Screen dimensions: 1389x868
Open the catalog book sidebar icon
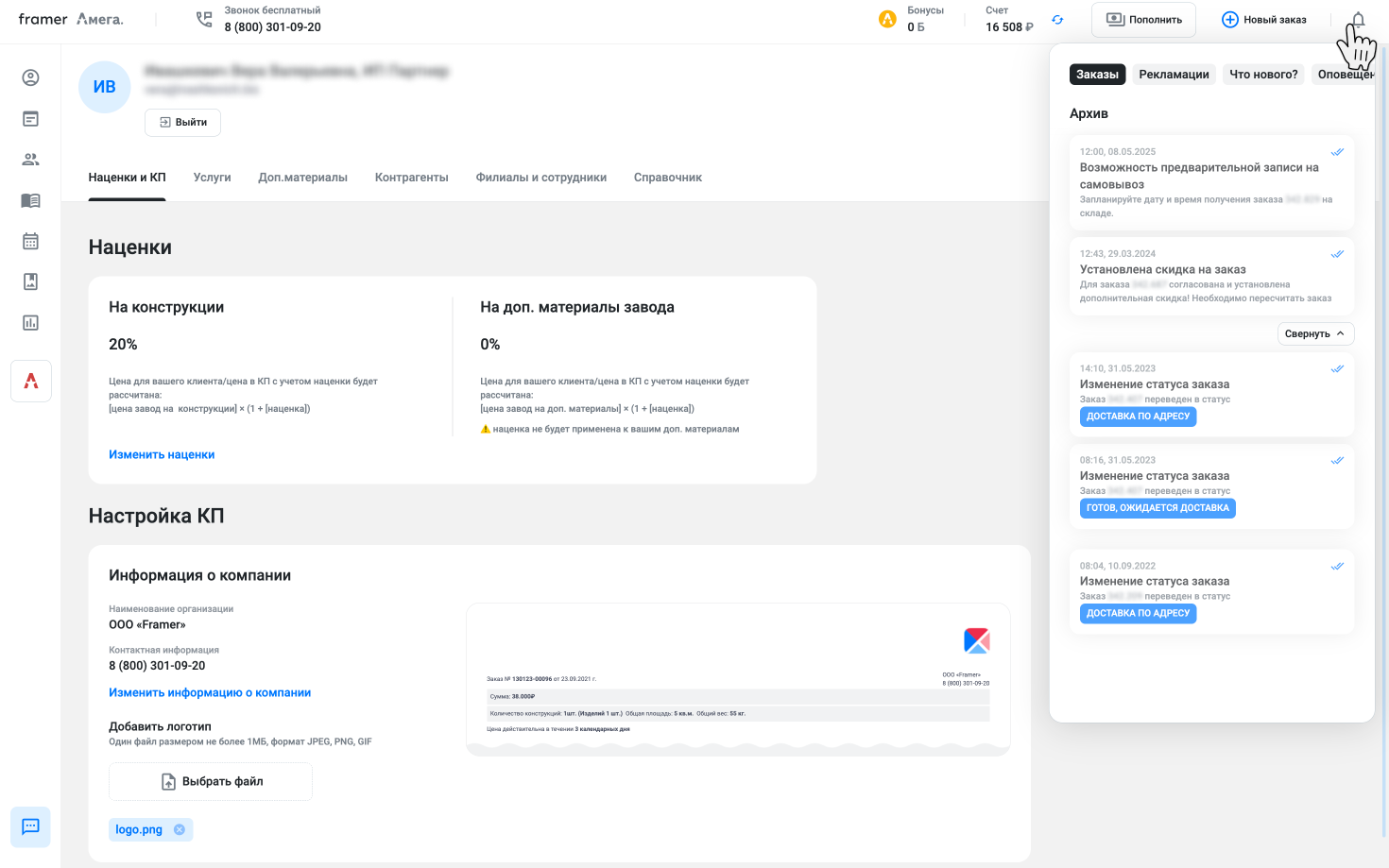click(x=30, y=200)
